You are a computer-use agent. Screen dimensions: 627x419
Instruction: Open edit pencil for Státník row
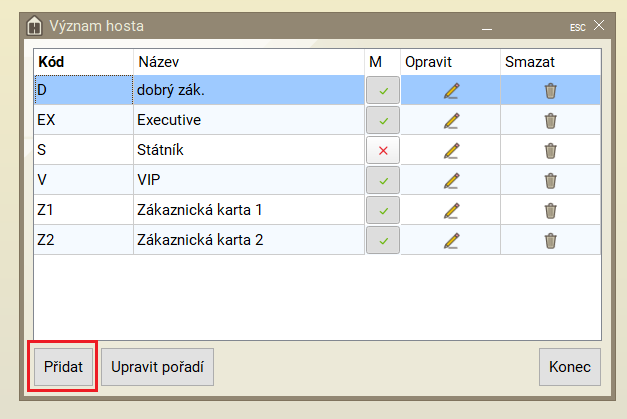click(x=451, y=151)
